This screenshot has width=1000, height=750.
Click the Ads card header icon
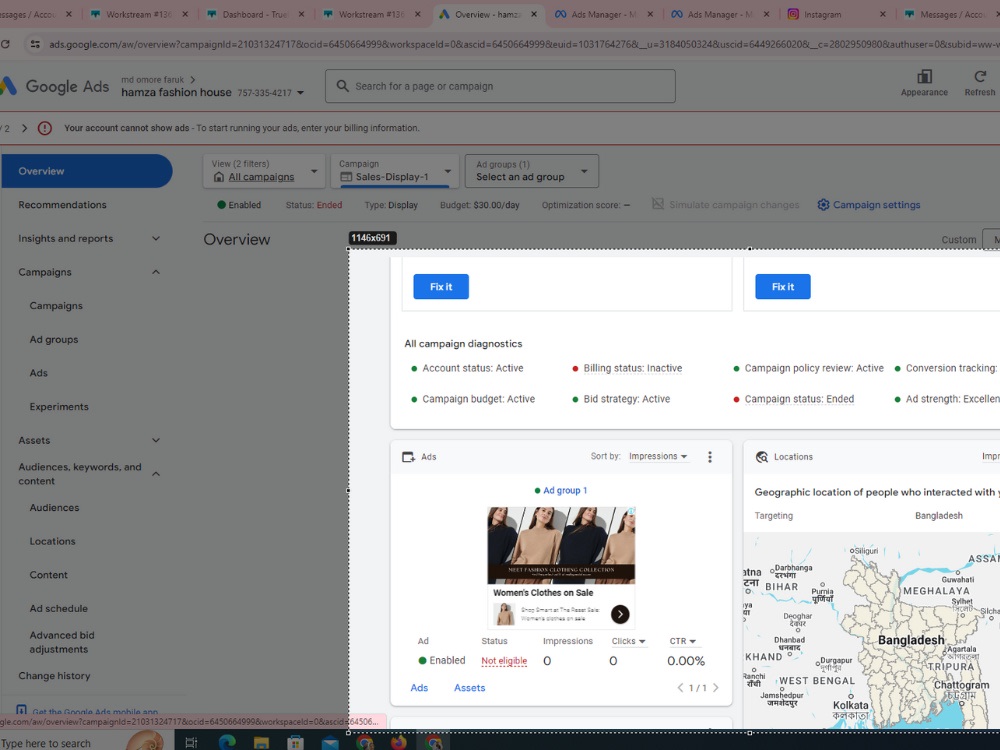click(408, 457)
